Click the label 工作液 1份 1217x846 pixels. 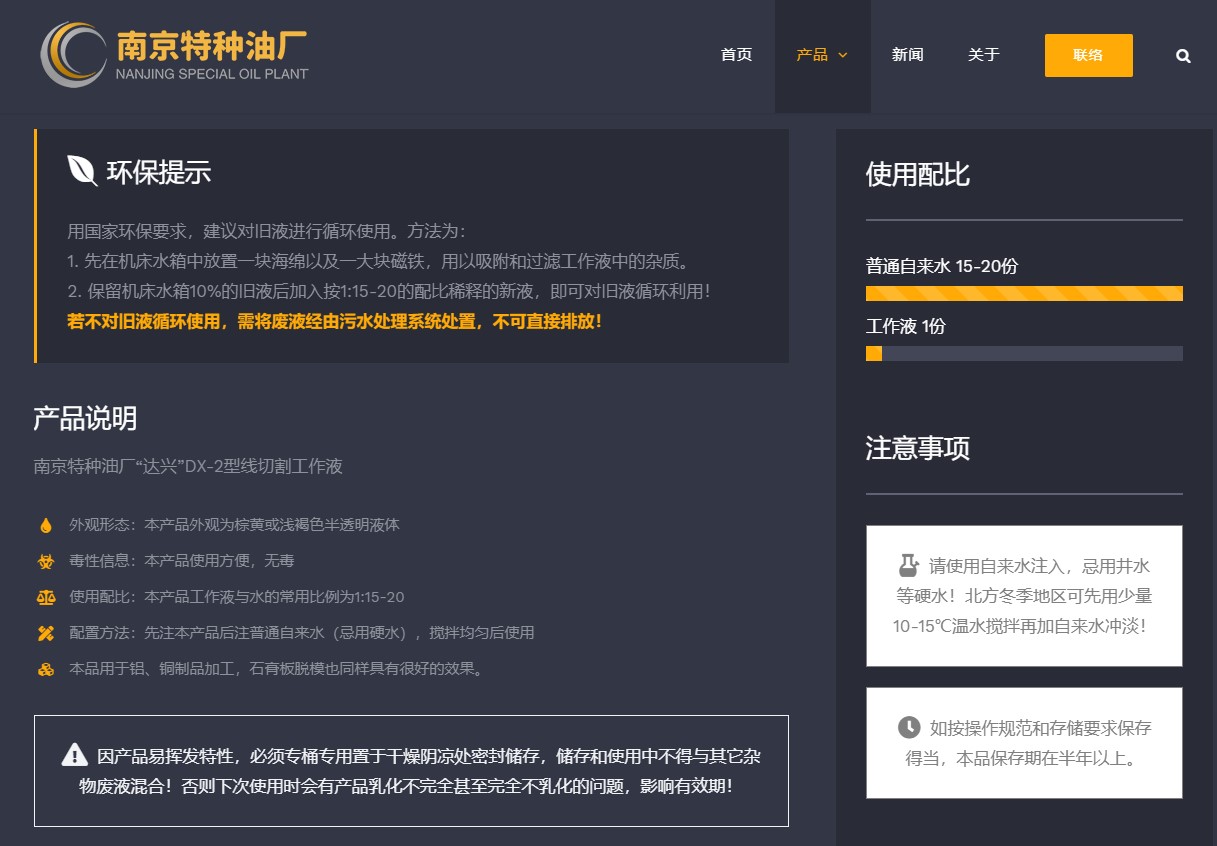[x=906, y=327]
